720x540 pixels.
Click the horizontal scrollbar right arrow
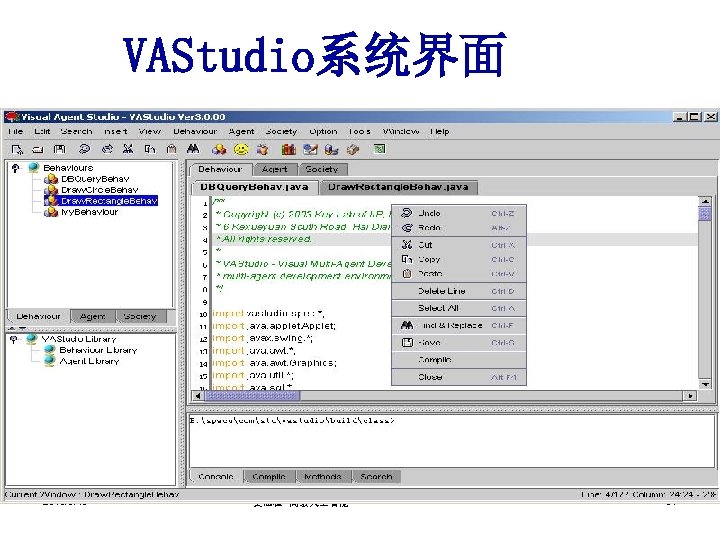690,395
